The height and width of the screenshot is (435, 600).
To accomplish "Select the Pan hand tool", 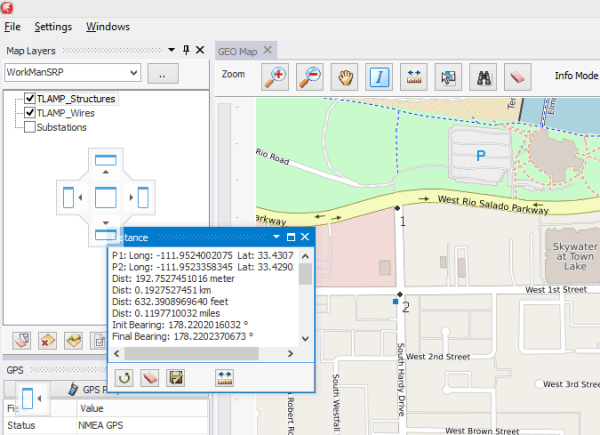I will pyautogui.click(x=345, y=75).
